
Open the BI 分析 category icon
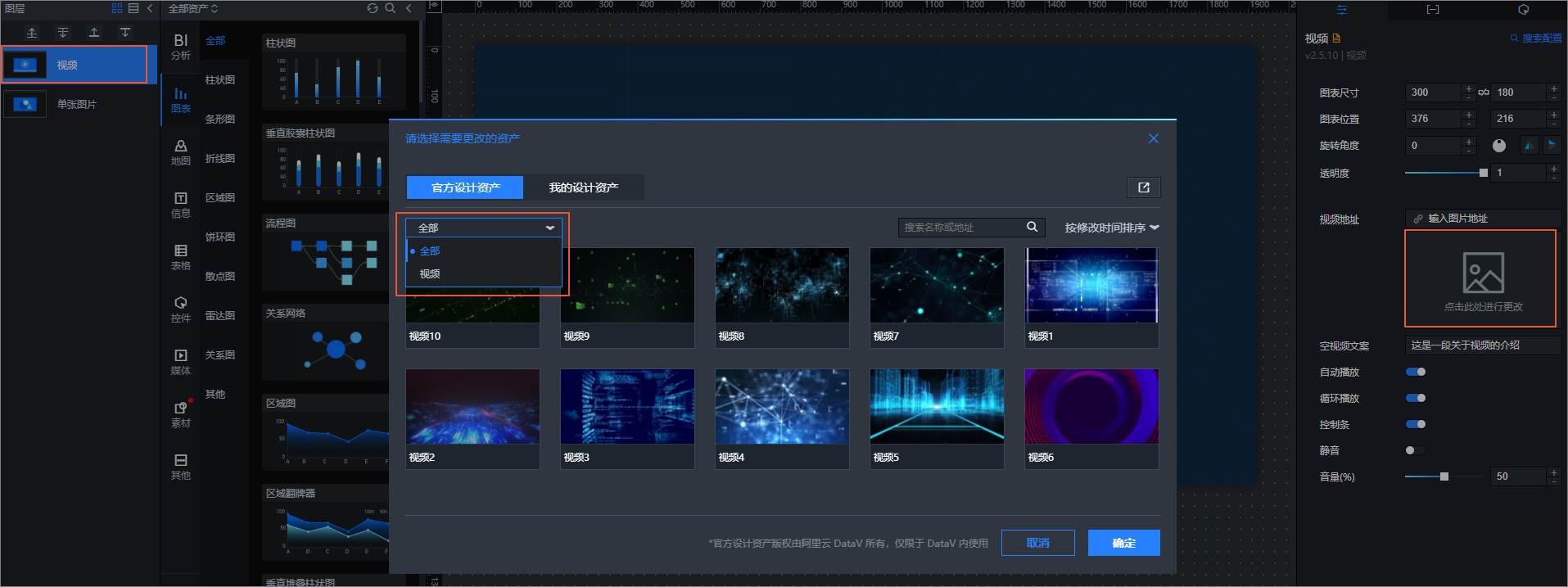click(x=181, y=47)
